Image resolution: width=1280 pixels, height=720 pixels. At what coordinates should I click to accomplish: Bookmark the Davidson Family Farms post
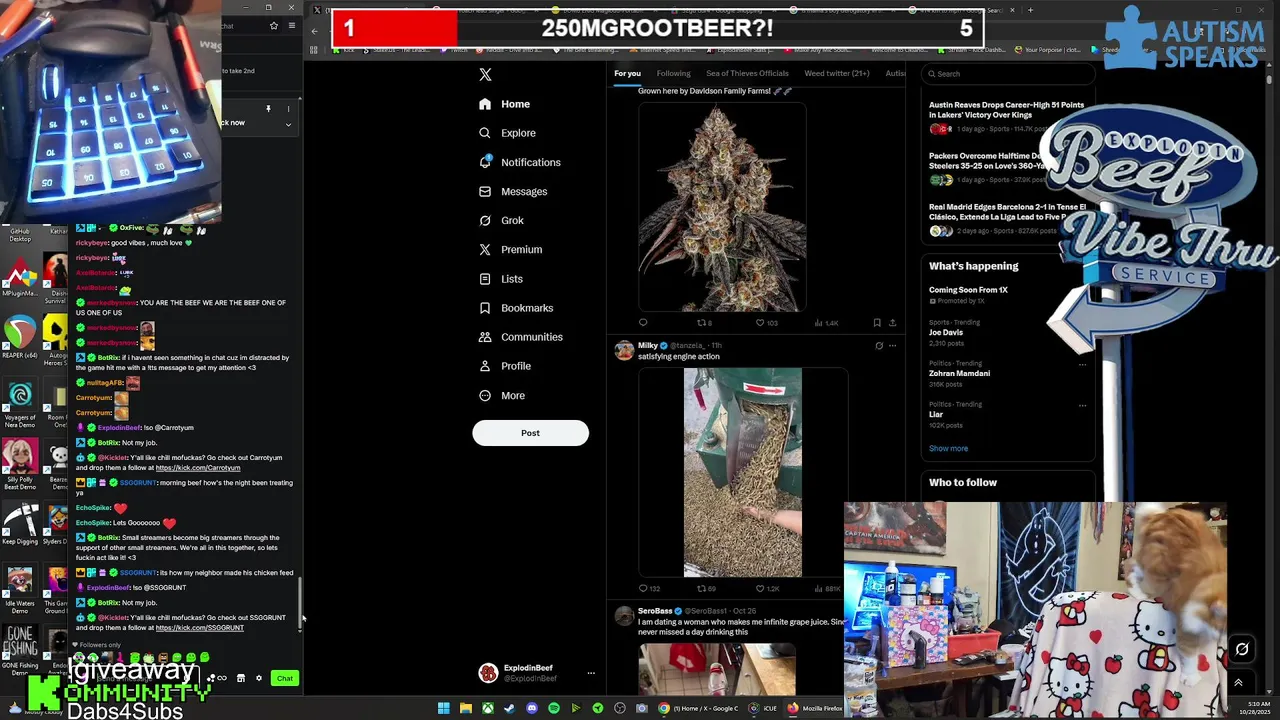pyautogui.click(x=877, y=323)
